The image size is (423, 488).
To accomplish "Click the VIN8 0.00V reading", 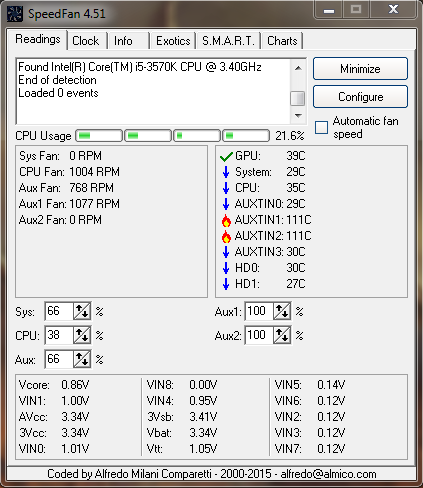I will click(182, 385).
